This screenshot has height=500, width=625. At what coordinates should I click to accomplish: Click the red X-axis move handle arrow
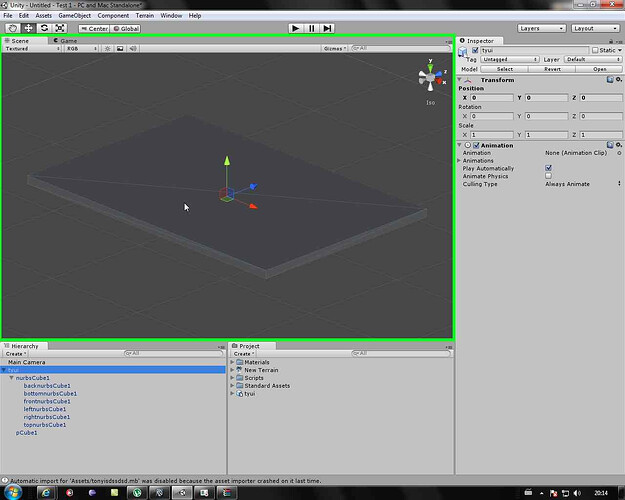point(253,206)
